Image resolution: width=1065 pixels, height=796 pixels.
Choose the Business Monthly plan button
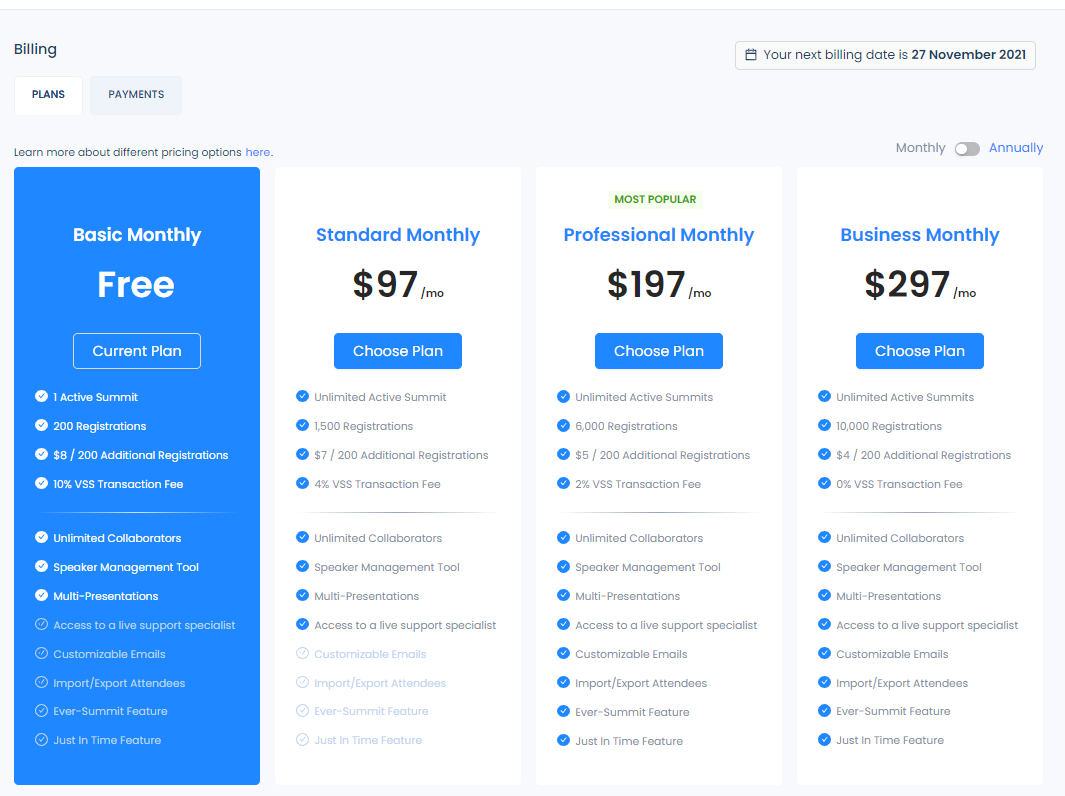919,350
